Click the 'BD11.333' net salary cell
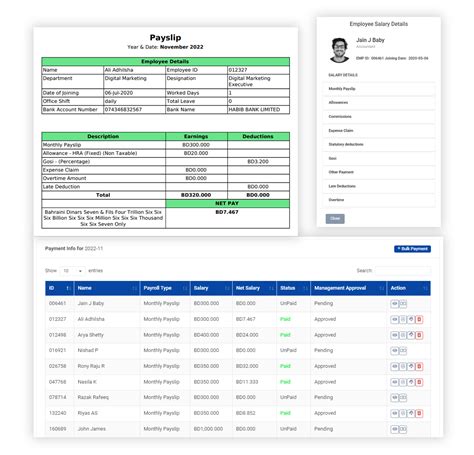 (247, 382)
